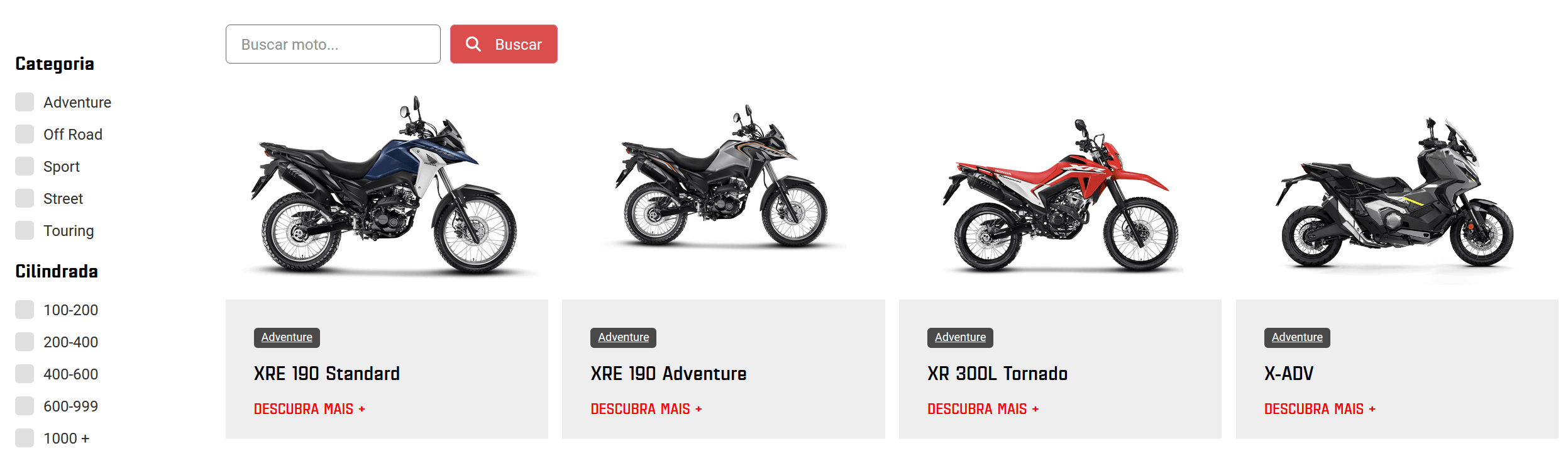Screen dimensions: 1568x470
Task: Click Descubra Mais under XRE 190 Standard
Action: (309, 409)
